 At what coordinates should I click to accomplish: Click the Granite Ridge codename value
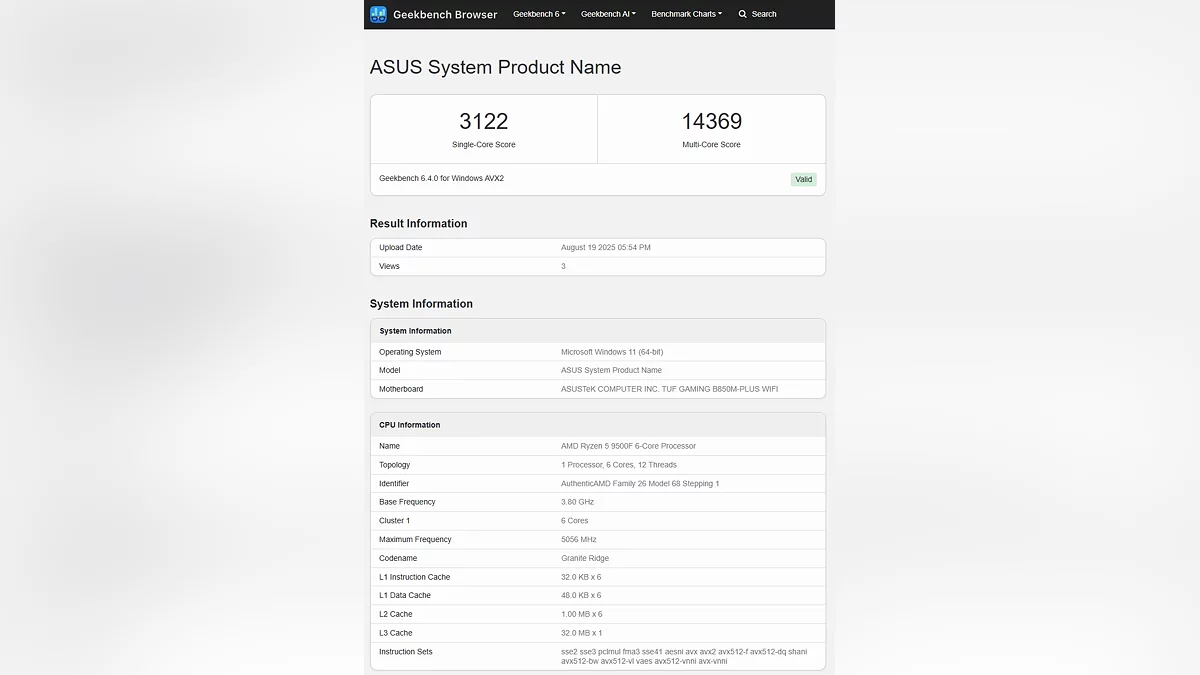coord(585,558)
